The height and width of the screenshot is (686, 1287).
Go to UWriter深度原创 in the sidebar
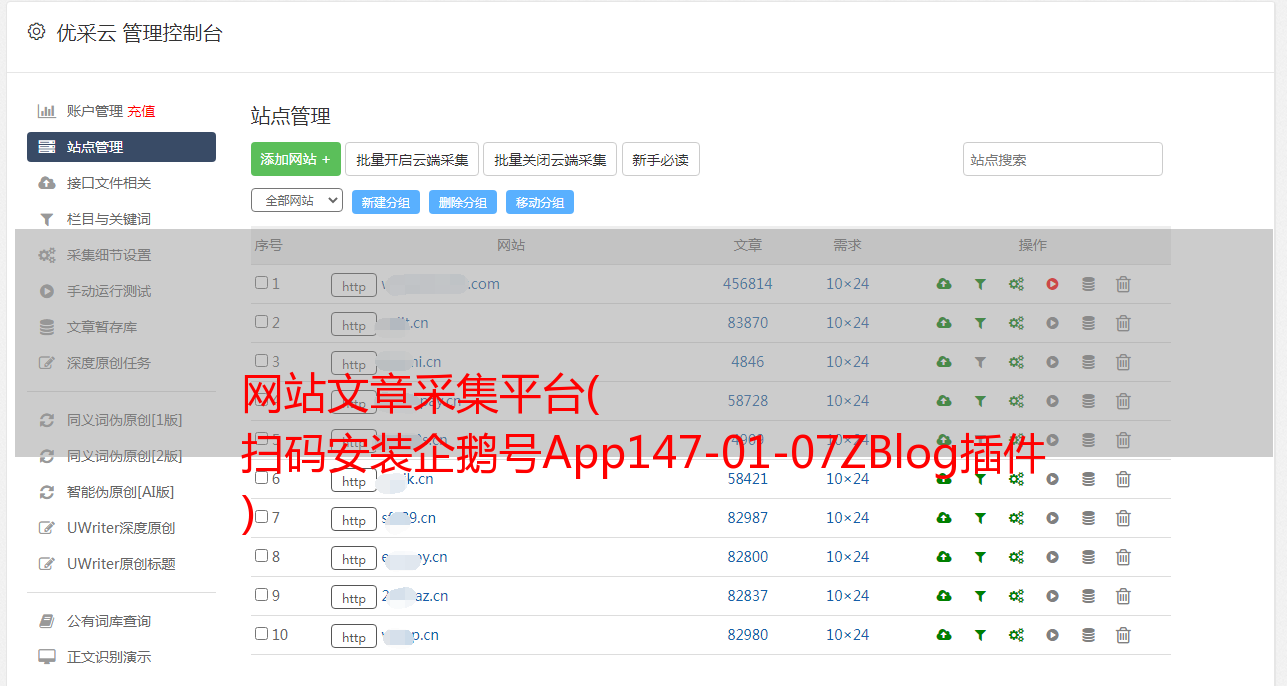[121, 528]
